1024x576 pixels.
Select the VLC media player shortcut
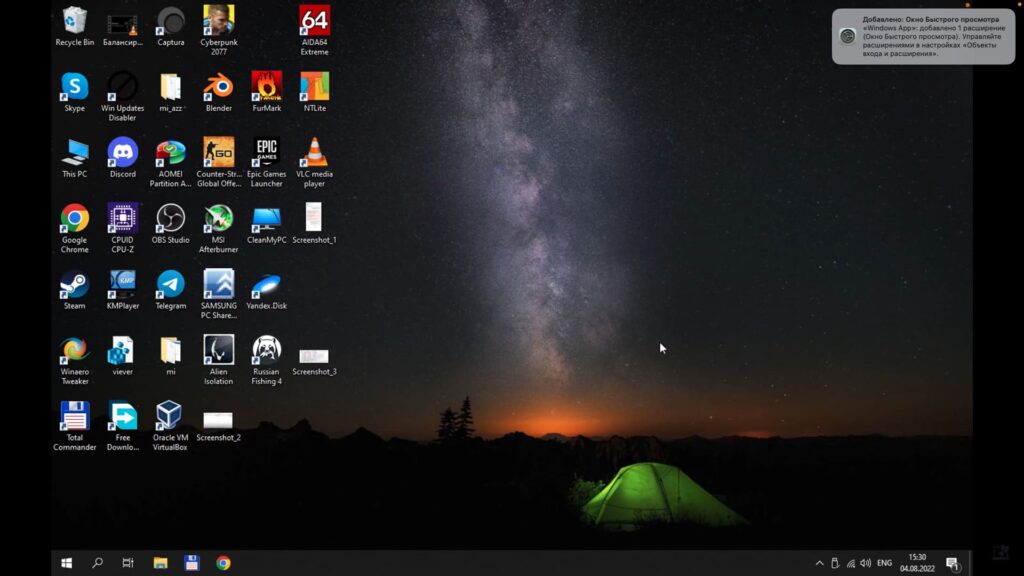coord(314,153)
